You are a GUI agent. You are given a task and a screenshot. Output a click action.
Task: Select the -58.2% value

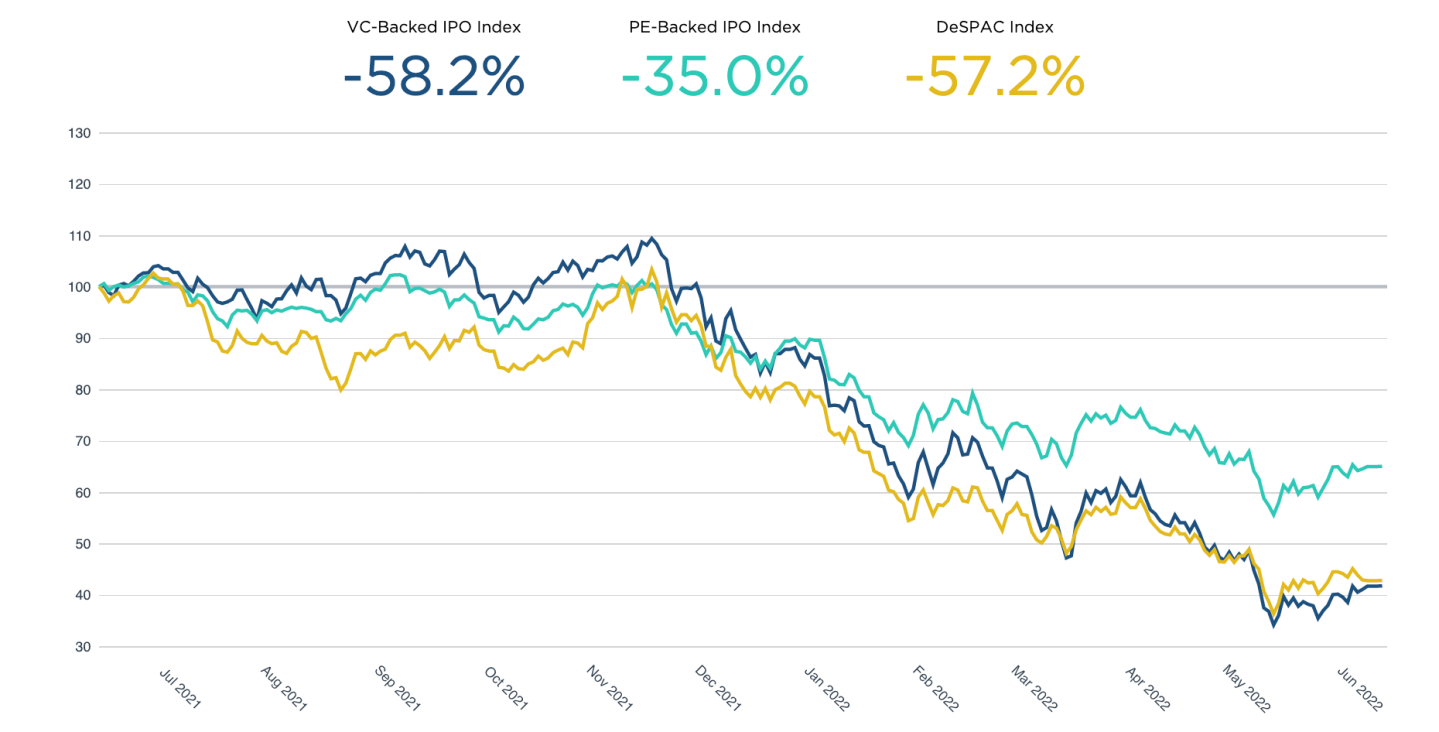433,76
